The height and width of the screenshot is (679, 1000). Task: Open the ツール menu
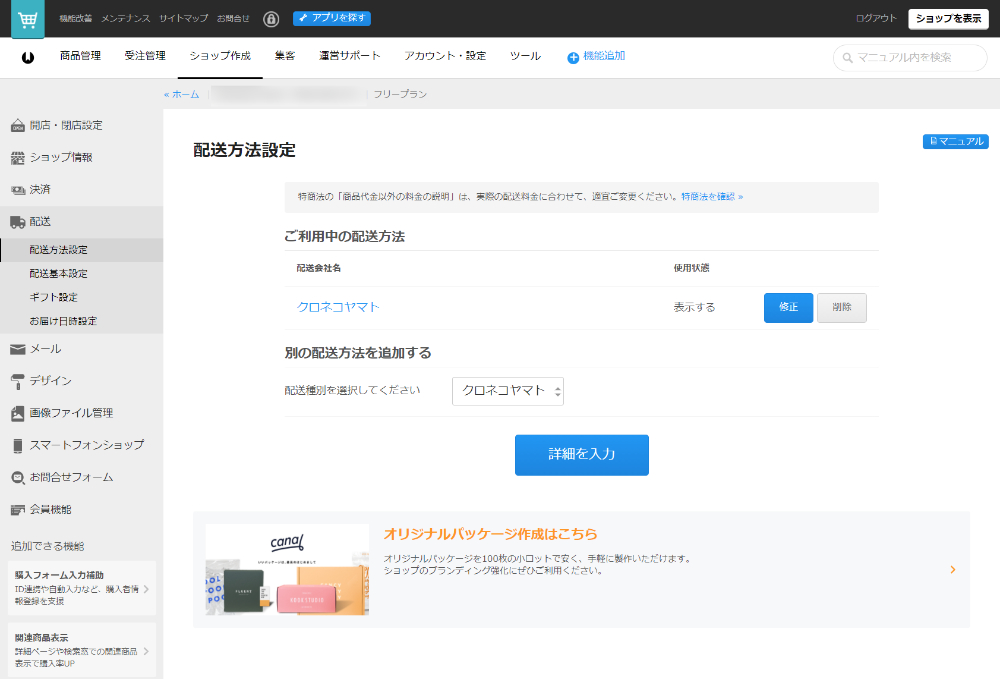(525, 56)
